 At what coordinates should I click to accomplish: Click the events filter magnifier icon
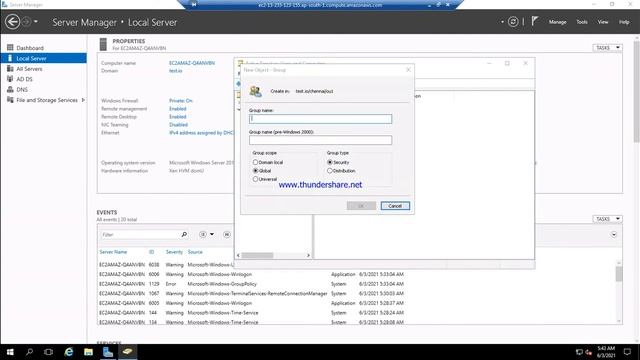[x=184, y=234]
